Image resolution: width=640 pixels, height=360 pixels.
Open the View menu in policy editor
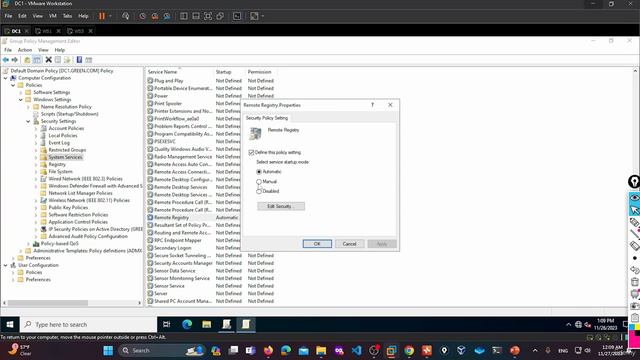point(43,50)
